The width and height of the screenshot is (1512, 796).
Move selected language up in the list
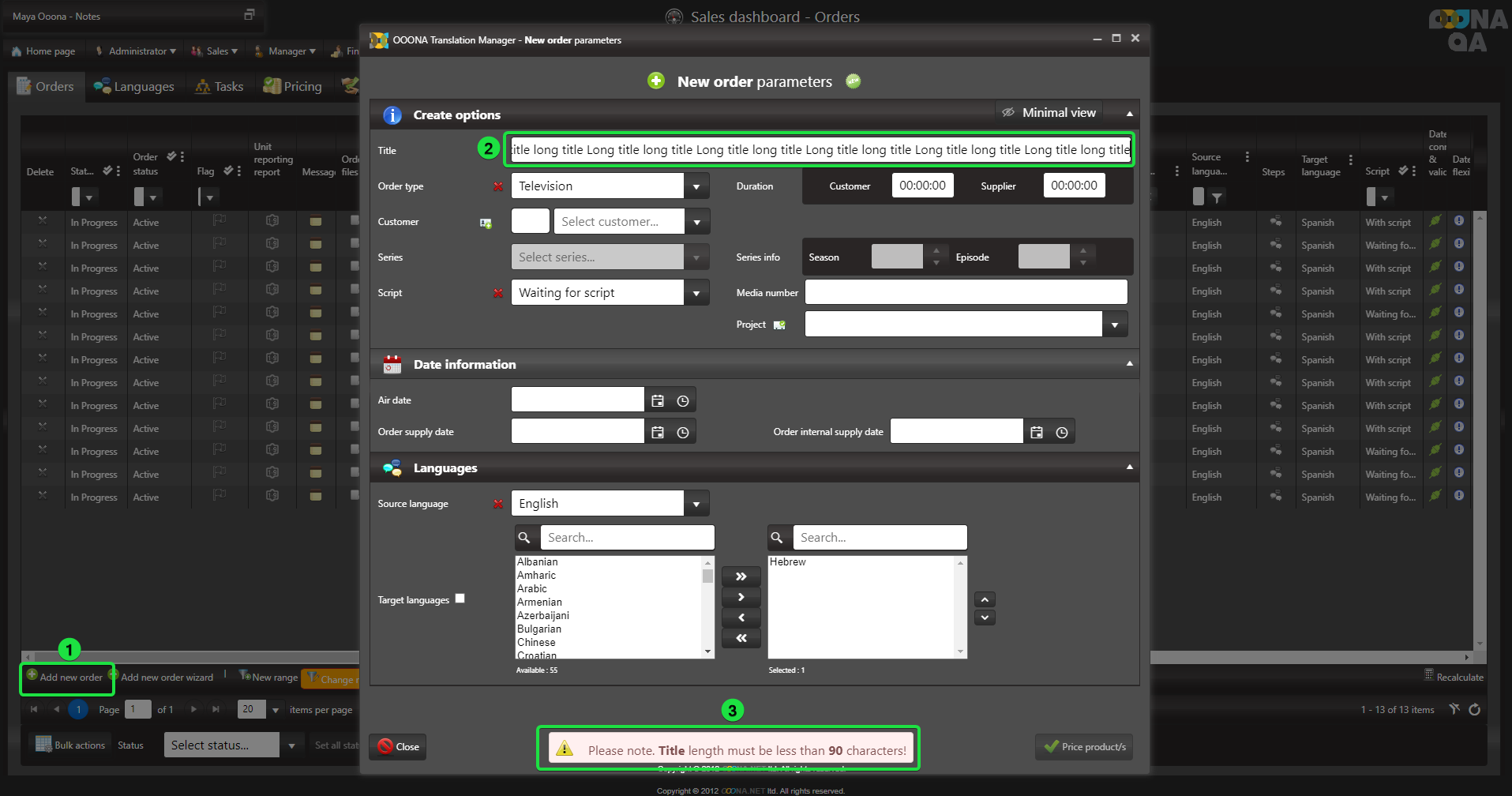(985, 600)
